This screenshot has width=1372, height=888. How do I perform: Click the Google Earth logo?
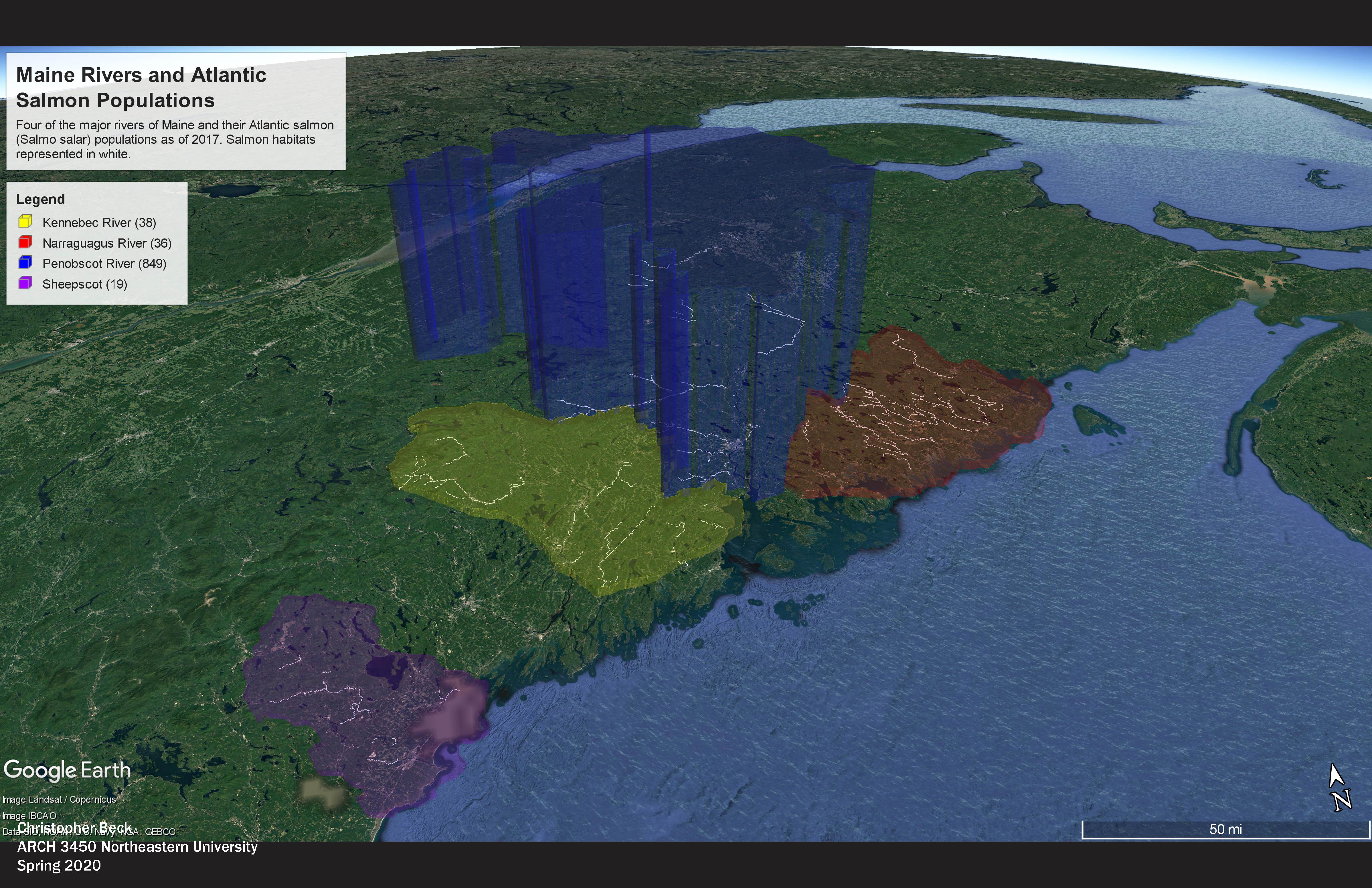click(x=68, y=771)
